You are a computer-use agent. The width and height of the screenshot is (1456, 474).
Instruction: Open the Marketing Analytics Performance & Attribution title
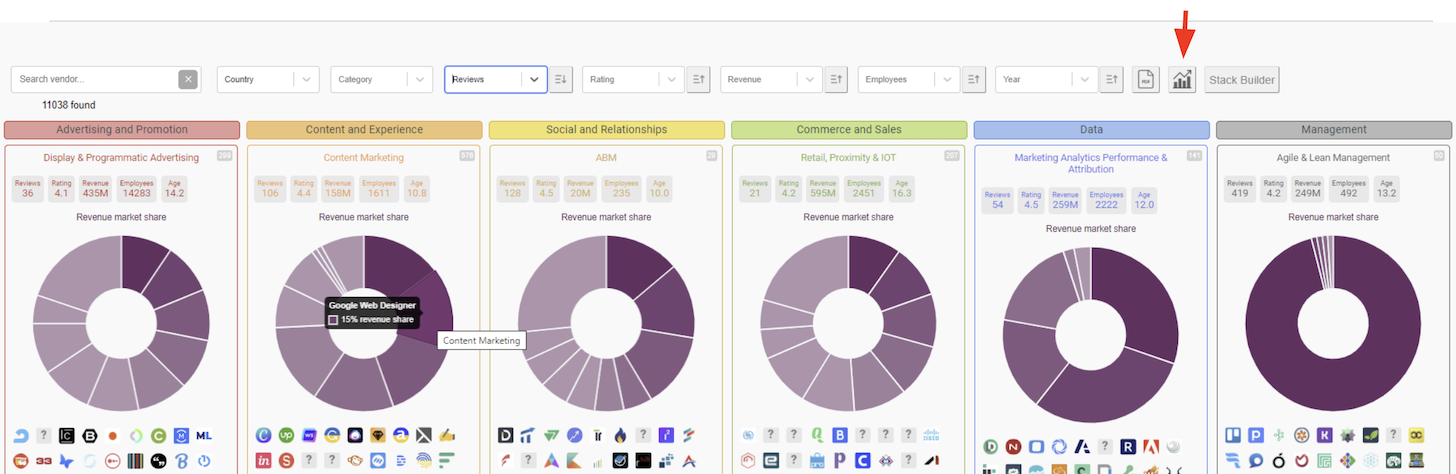click(x=1090, y=163)
